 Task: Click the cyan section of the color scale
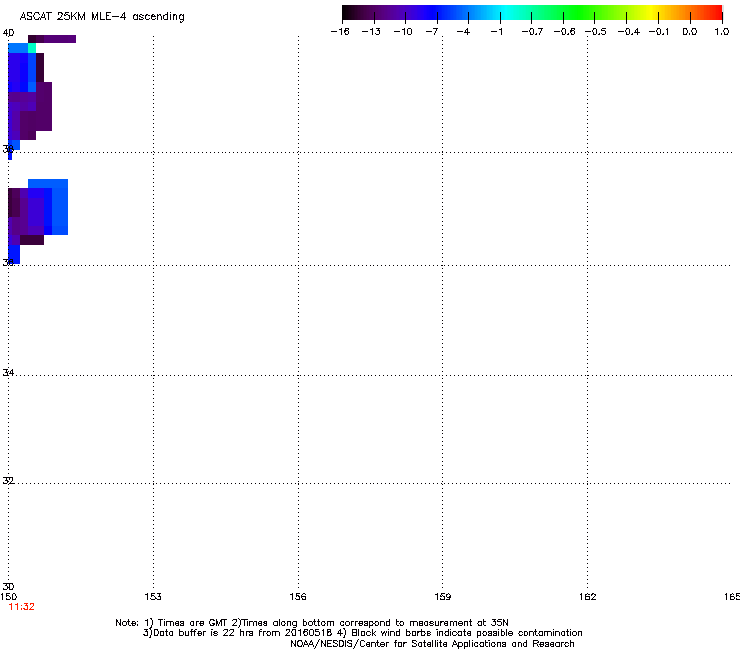507,12
